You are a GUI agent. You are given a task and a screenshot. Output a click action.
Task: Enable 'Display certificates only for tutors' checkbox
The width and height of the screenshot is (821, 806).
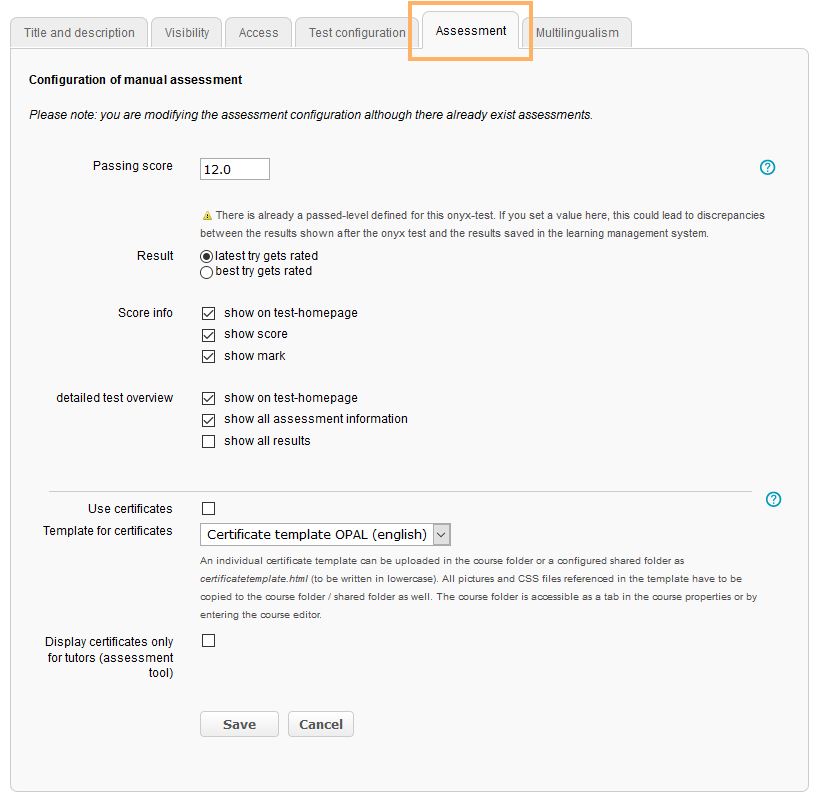pyautogui.click(x=209, y=641)
